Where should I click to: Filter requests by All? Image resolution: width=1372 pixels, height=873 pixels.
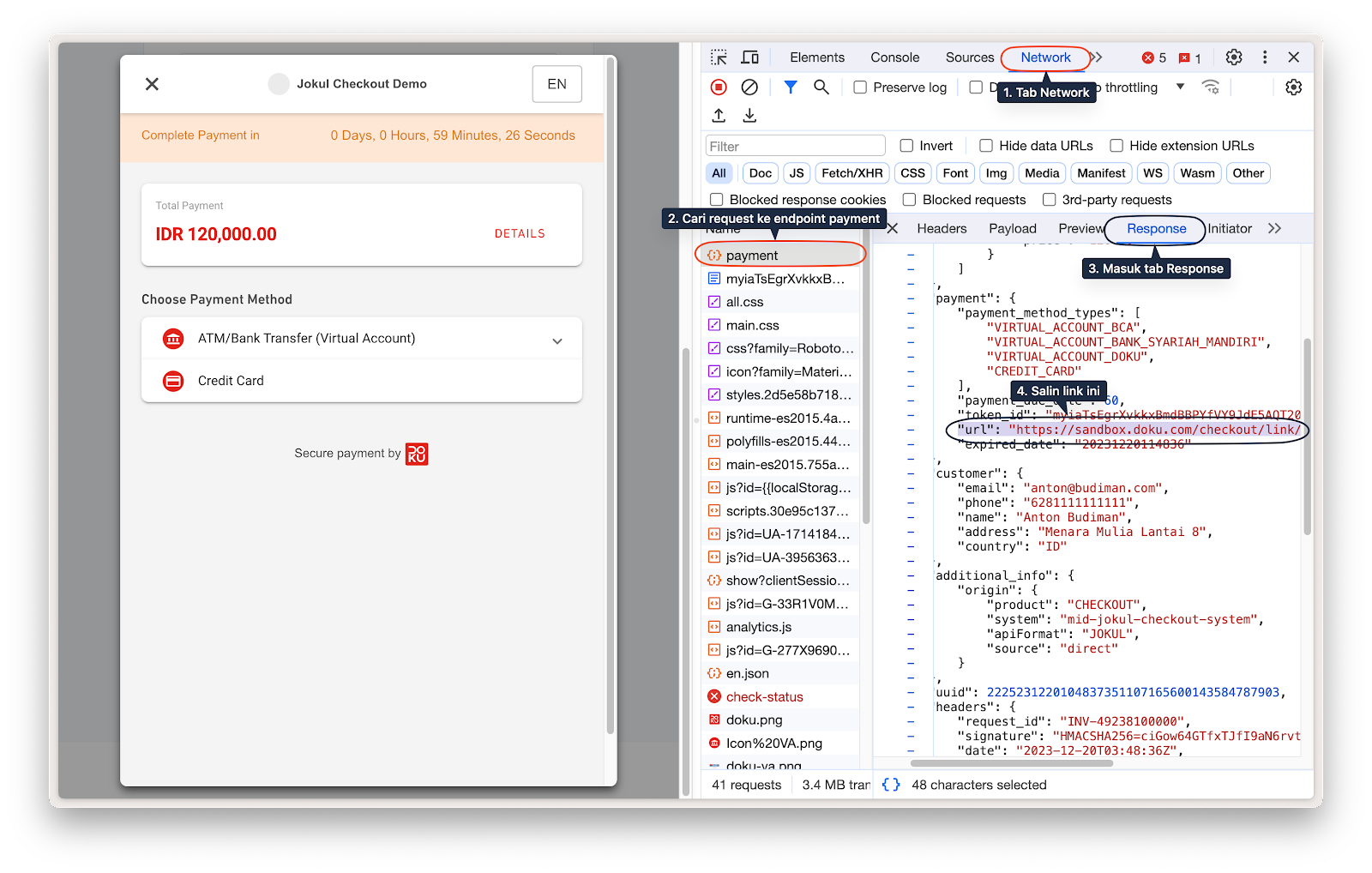[x=719, y=173]
